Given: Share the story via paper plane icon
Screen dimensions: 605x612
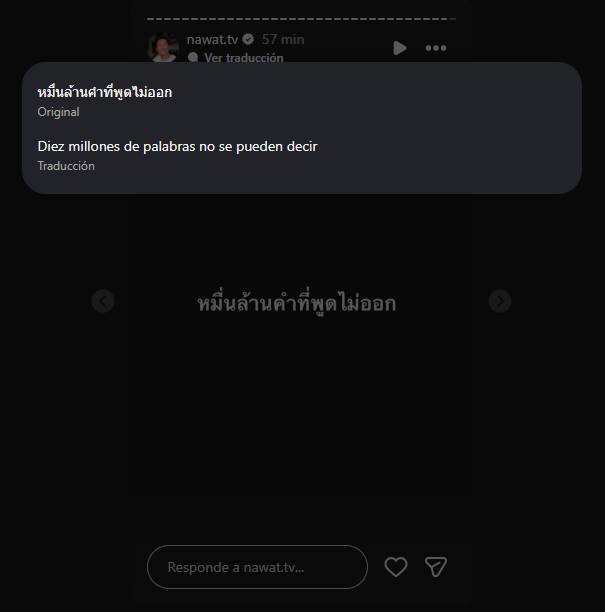Looking at the screenshot, I should click(x=436, y=567).
